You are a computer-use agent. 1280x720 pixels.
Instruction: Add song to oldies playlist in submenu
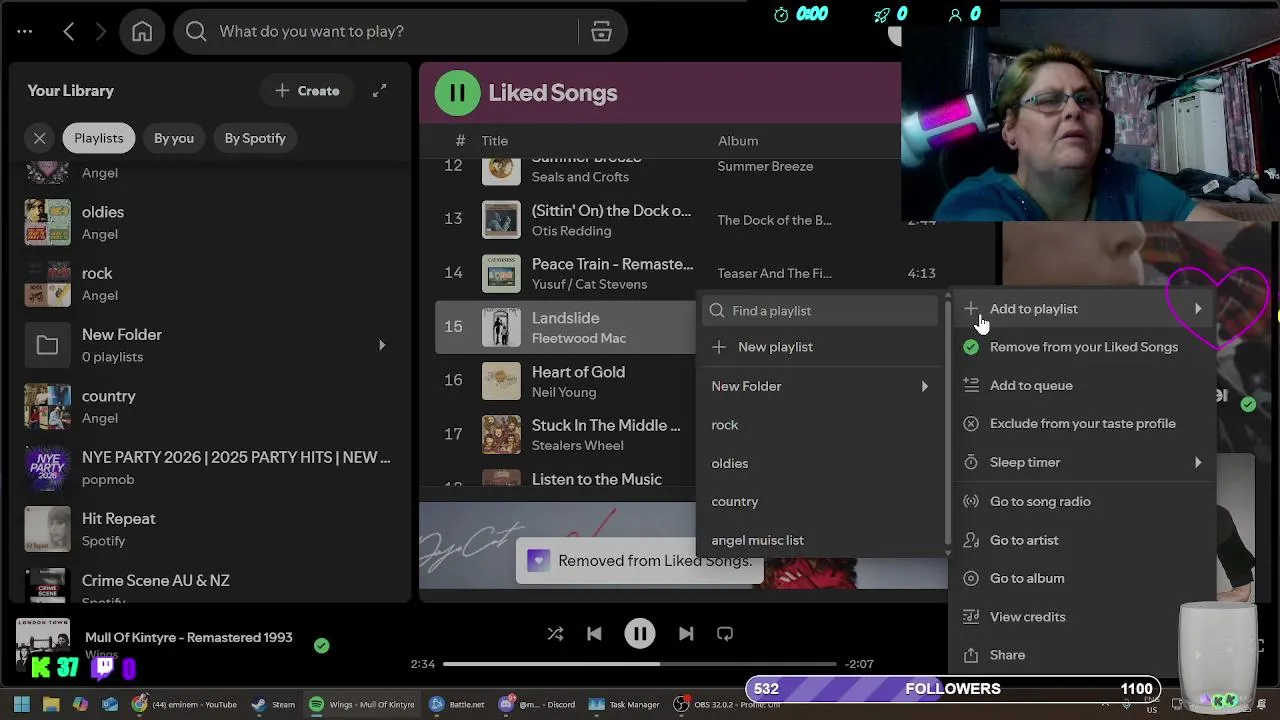point(820,464)
